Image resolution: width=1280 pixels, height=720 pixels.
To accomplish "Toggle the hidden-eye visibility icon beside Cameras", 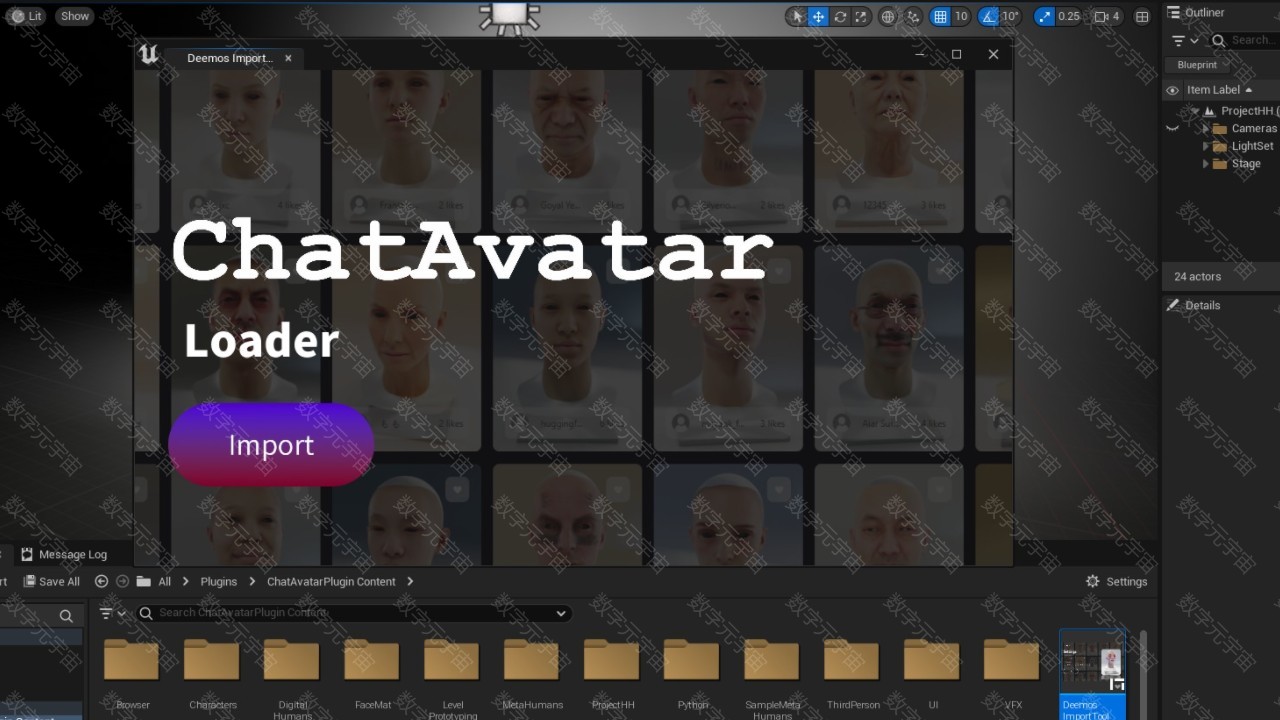I will pyautogui.click(x=1173, y=129).
